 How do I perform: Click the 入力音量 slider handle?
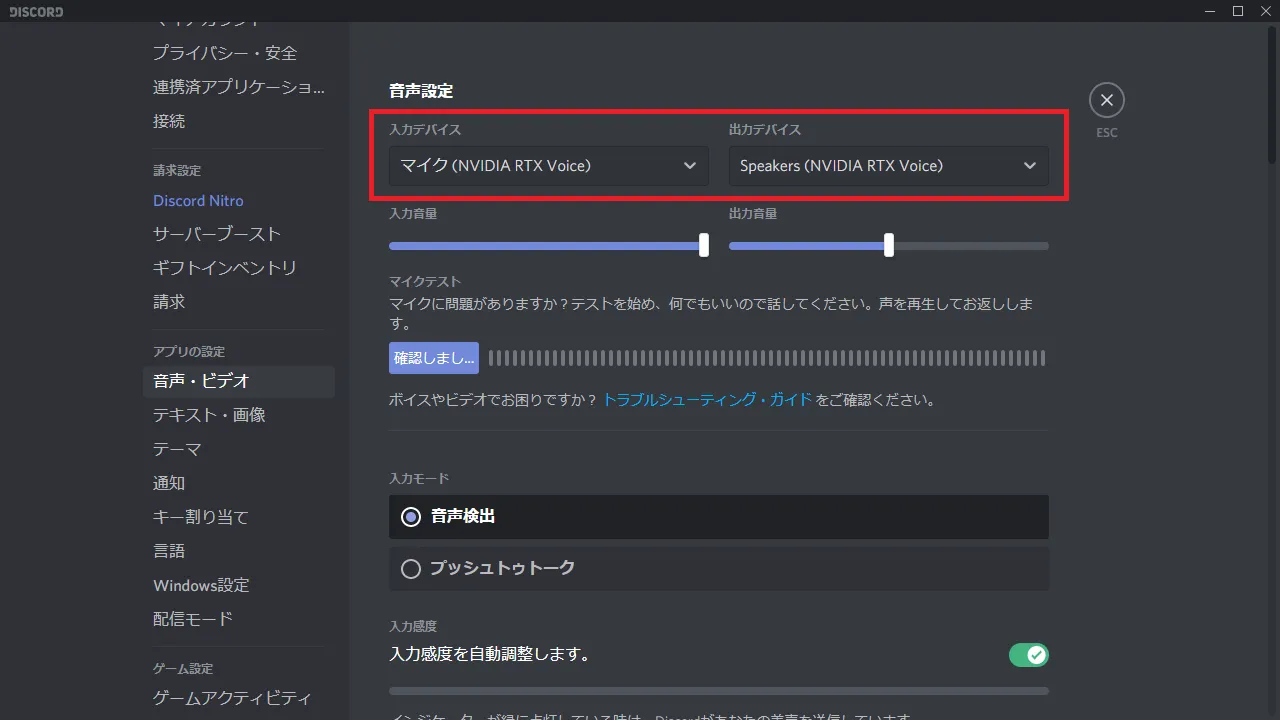point(704,245)
